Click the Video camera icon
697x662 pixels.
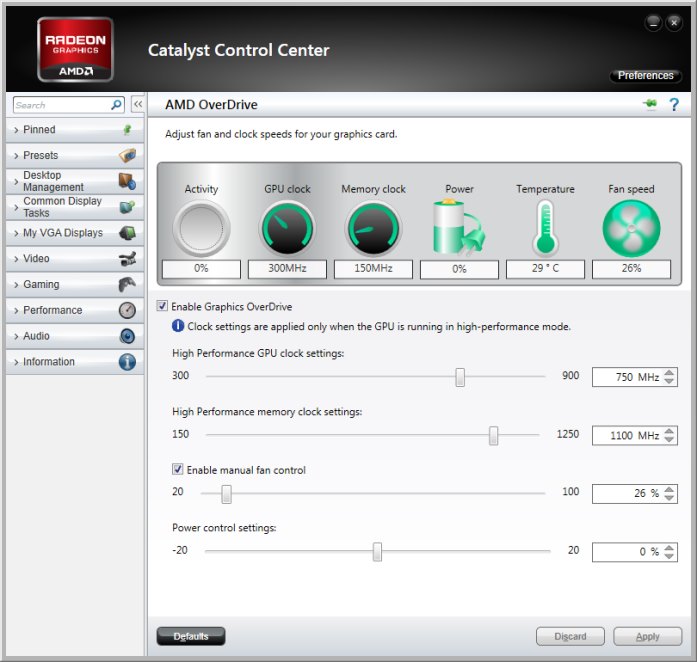coord(128,258)
